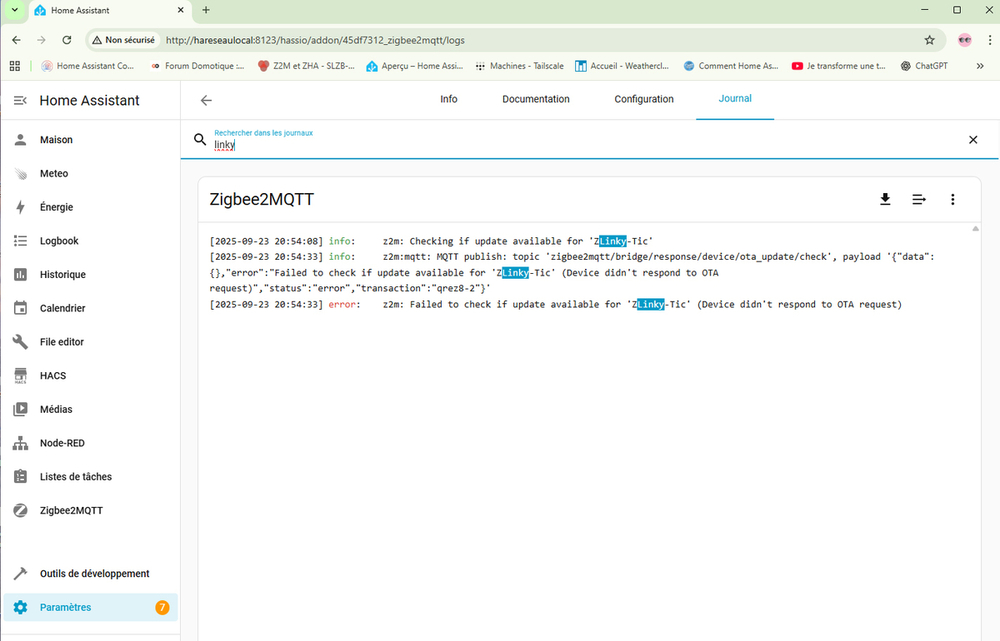
Task: Collapse the Home Assistant sidebar menu icon
Action: (x=20, y=100)
